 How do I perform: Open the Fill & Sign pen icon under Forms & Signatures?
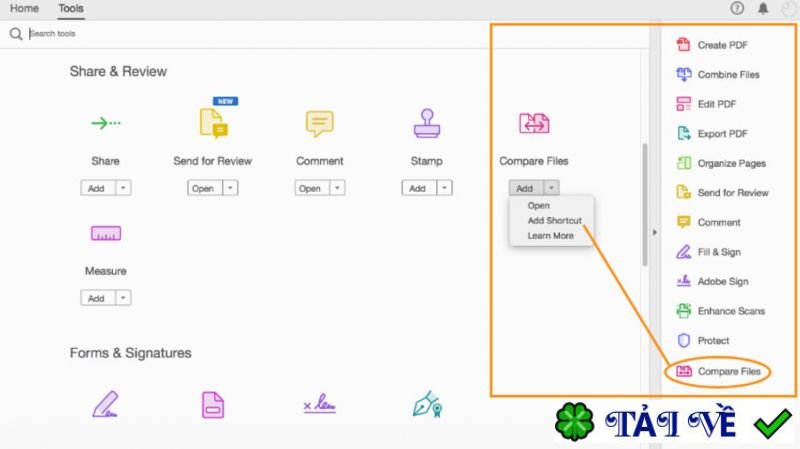click(x=106, y=405)
